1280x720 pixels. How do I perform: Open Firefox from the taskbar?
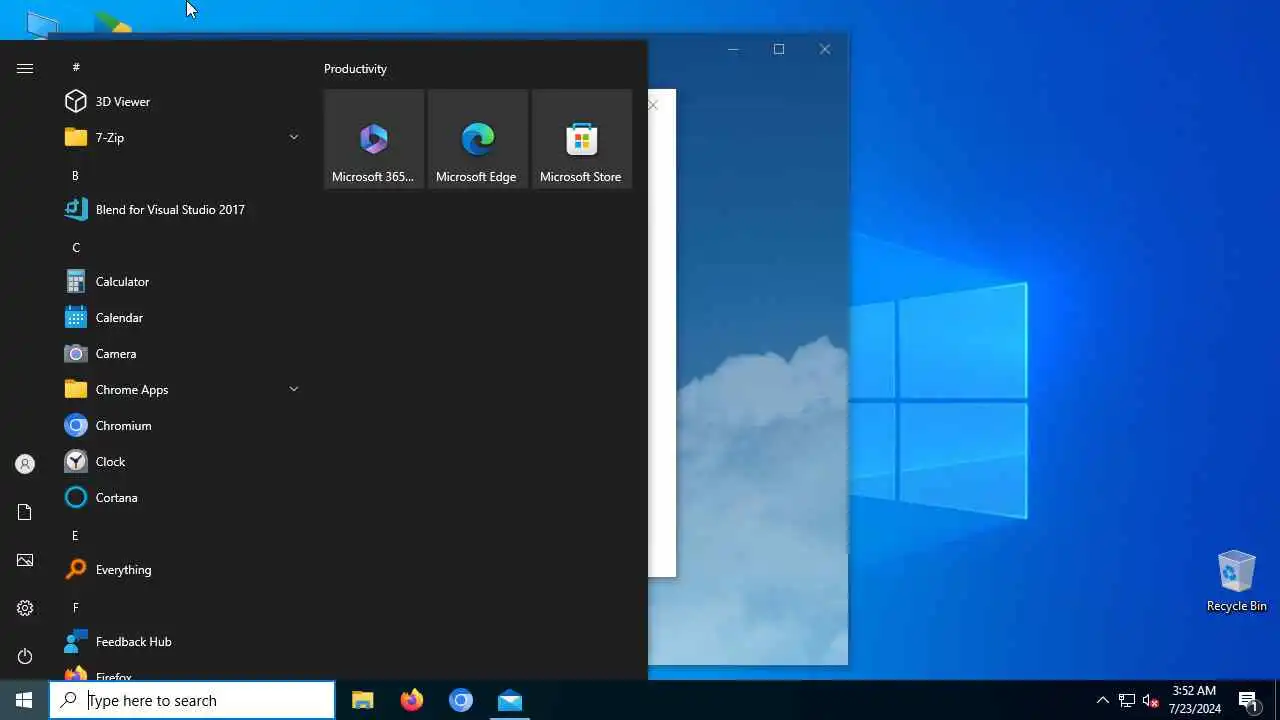click(412, 700)
